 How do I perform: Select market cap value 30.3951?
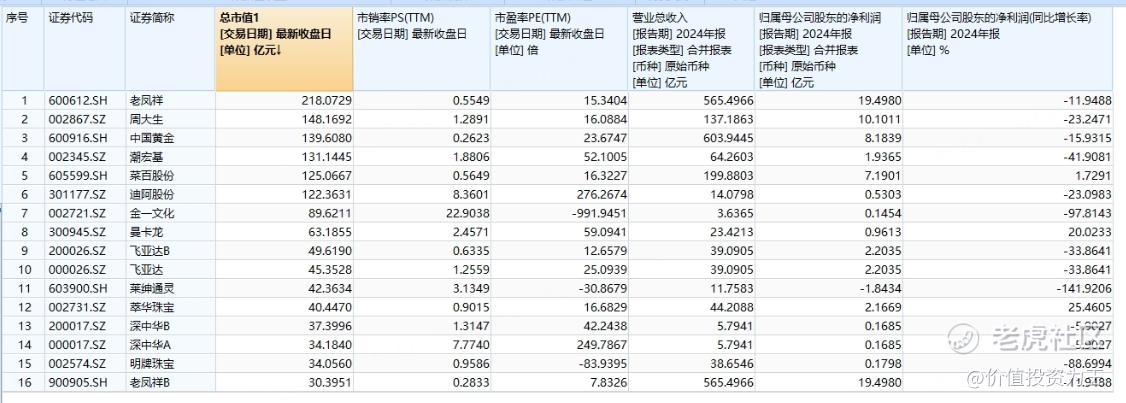pyautogui.click(x=332, y=383)
